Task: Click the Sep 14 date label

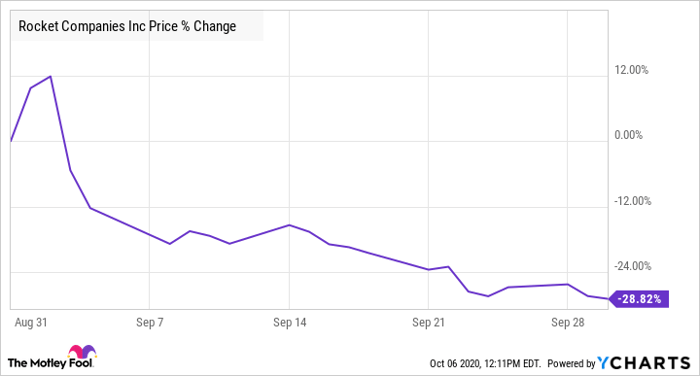Action: [x=290, y=322]
